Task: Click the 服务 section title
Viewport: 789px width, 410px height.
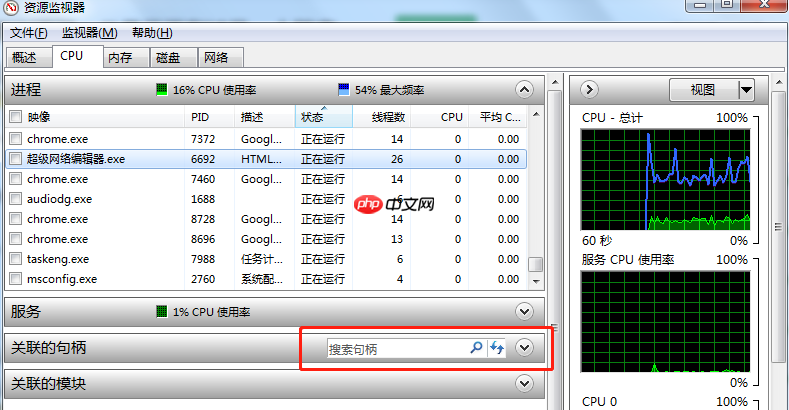Action: click(25, 312)
